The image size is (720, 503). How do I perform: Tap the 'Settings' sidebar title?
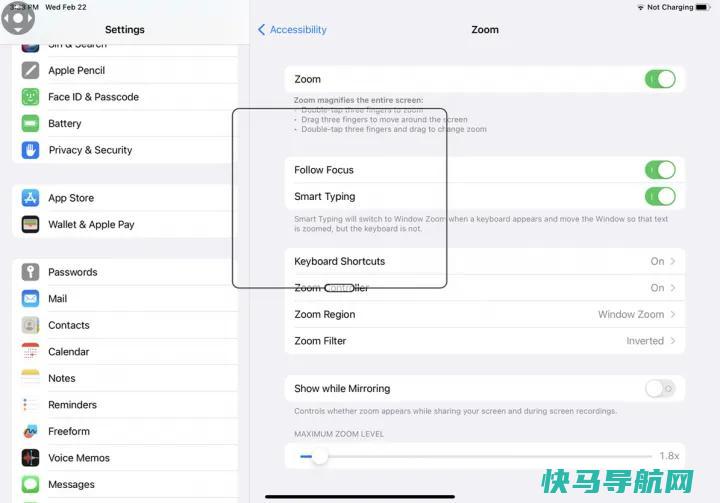[x=124, y=29]
